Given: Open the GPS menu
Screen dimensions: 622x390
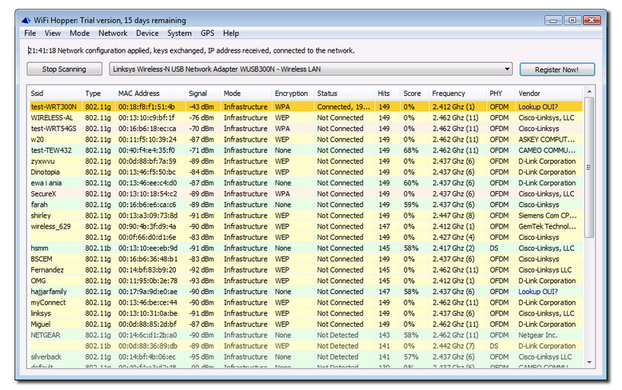Looking at the screenshot, I should point(207,33).
